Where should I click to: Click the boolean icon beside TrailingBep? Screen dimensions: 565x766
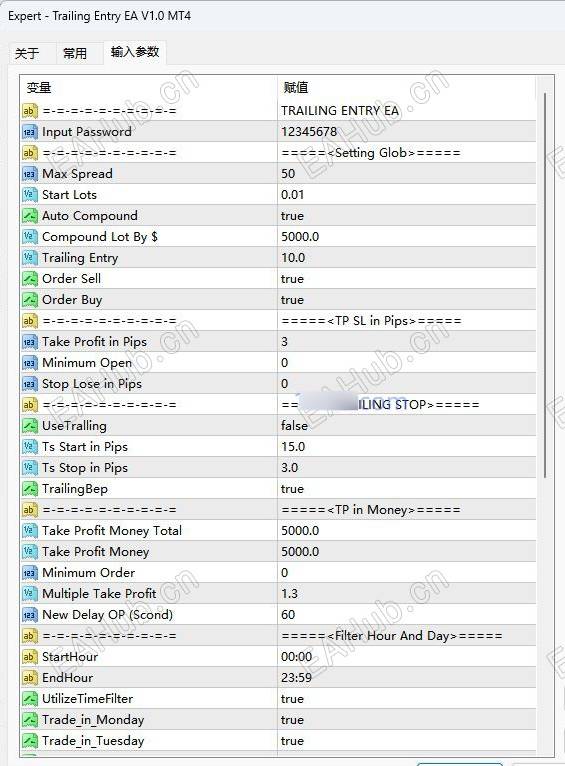(x=30, y=489)
